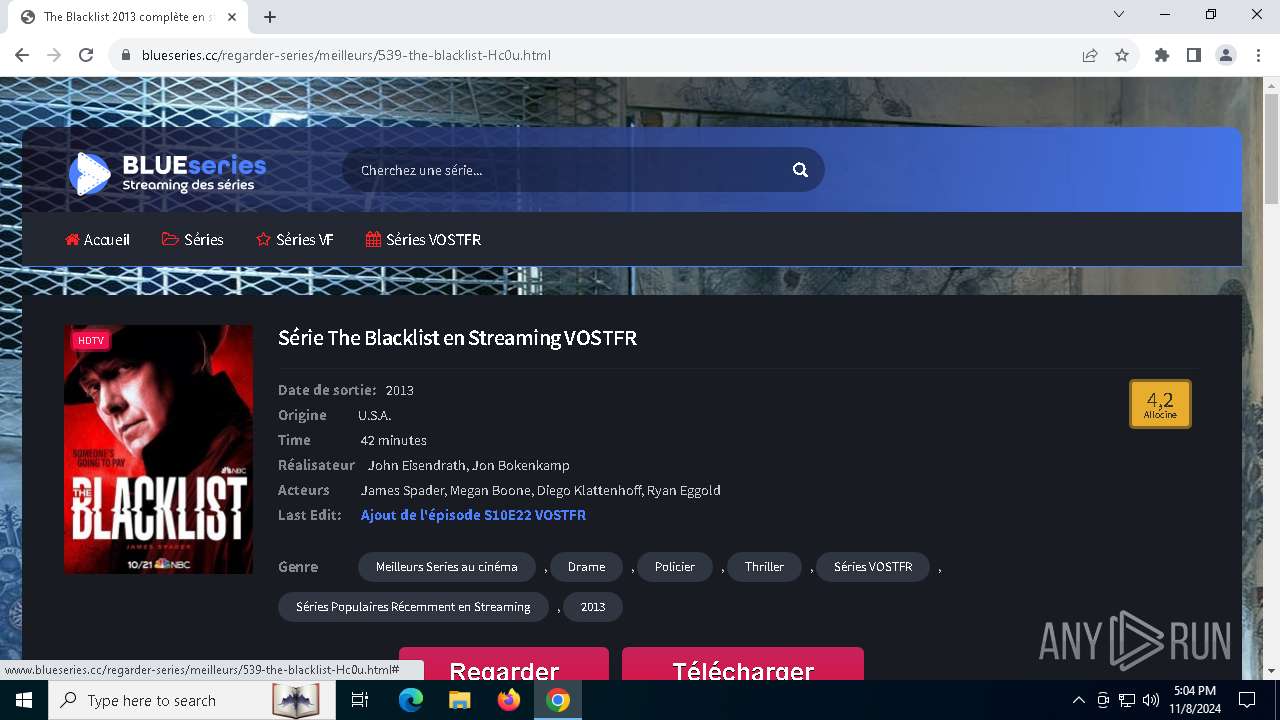Open Task View on taskbar
Image resolution: width=1280 pixels, height=720 pixels.
click(x=360, y=700)
